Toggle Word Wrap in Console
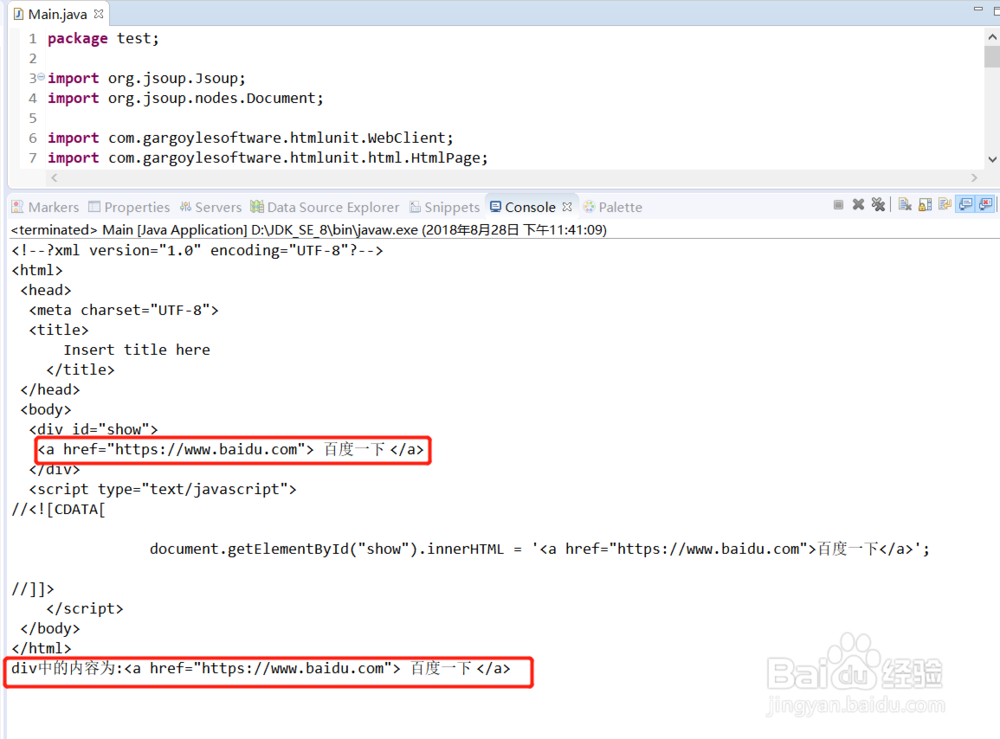This screenshot has width=1000, height=739. [945, 205]
